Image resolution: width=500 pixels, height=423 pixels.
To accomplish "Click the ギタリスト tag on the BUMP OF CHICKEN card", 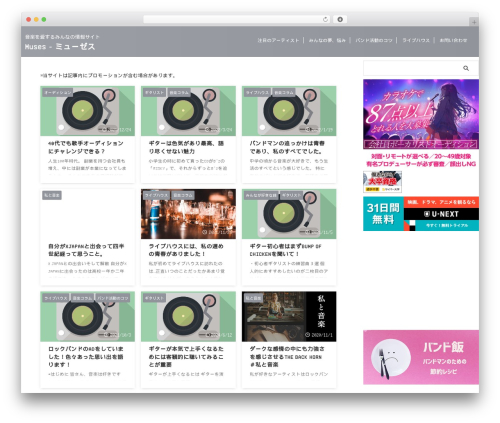I will 291,195.
